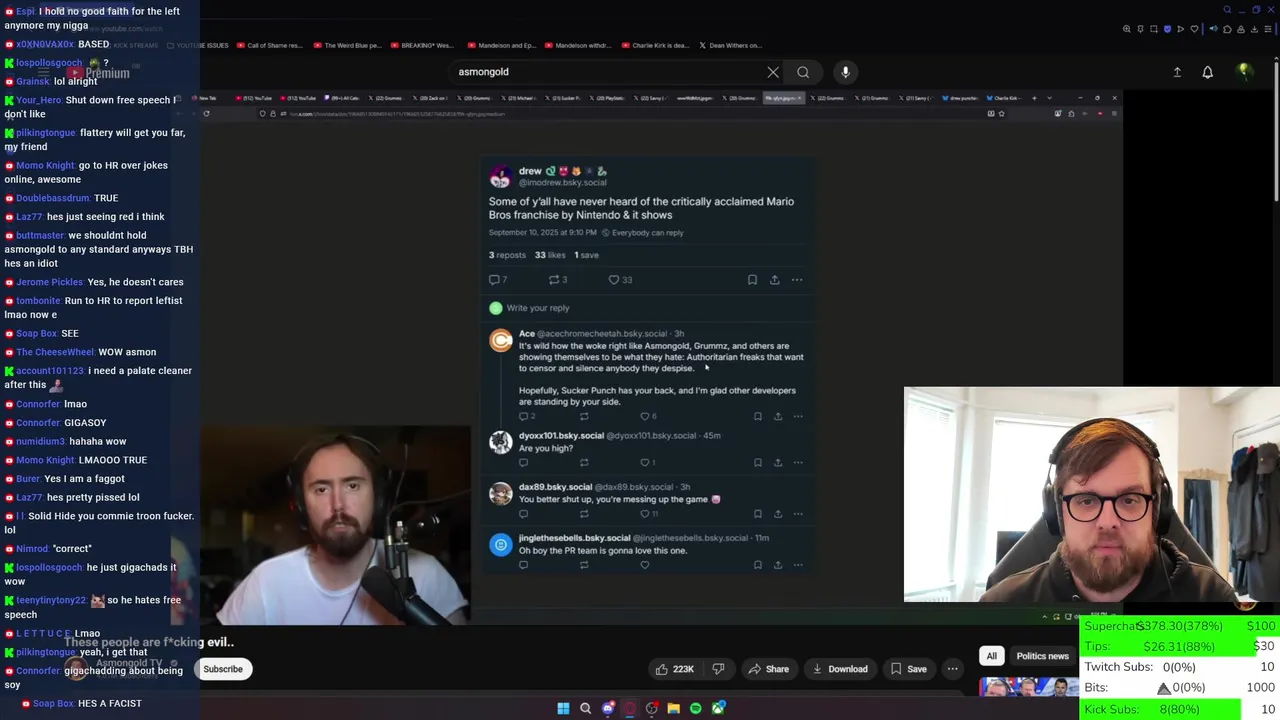
Task: Open the 'Everybody can reply' setting
Action: point(642,232)
